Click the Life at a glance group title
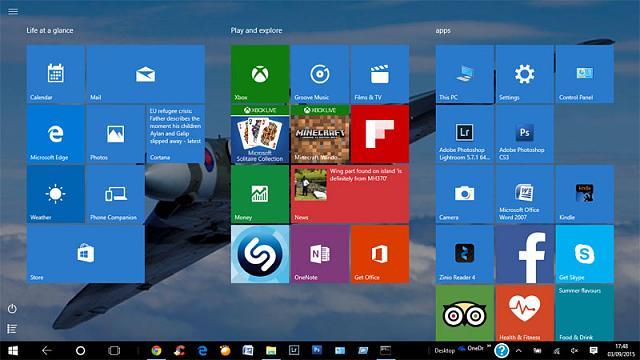The height and width of the screenshot is (360, 640). pyautogui.click(x=50, y=30)
